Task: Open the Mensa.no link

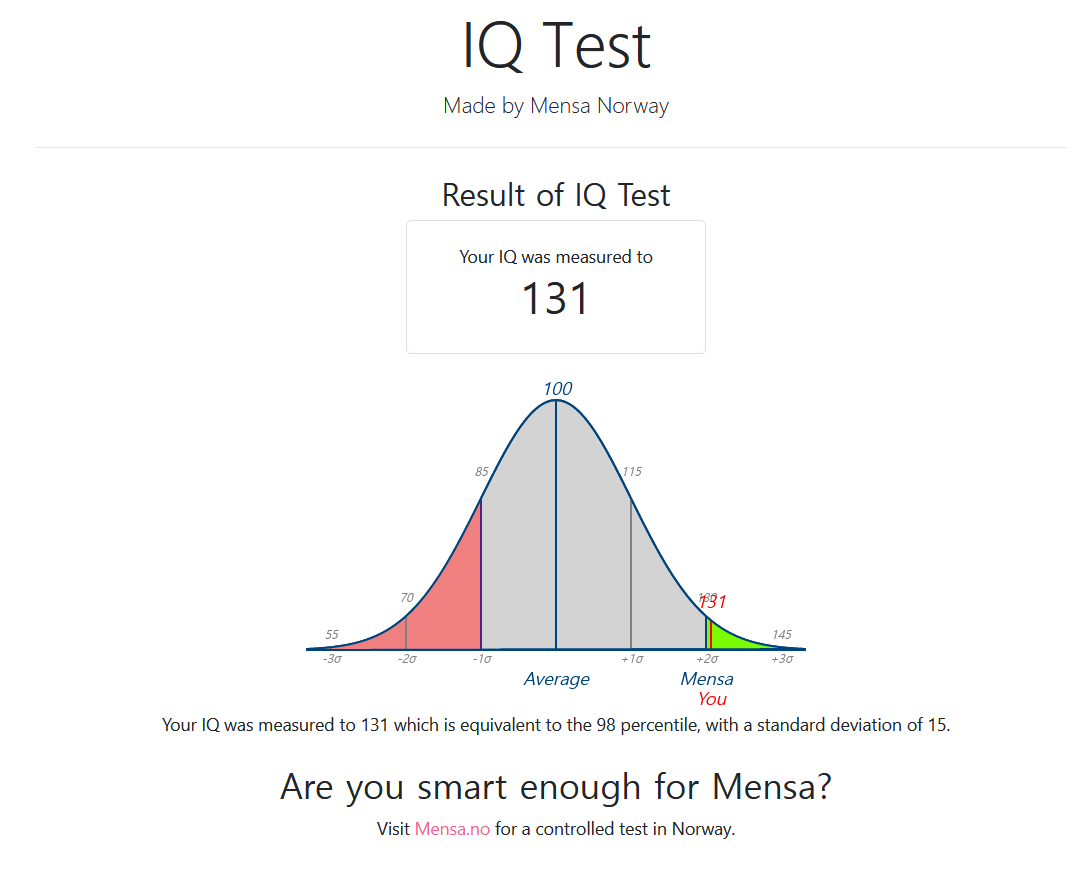Action: (x=452, y=829)
